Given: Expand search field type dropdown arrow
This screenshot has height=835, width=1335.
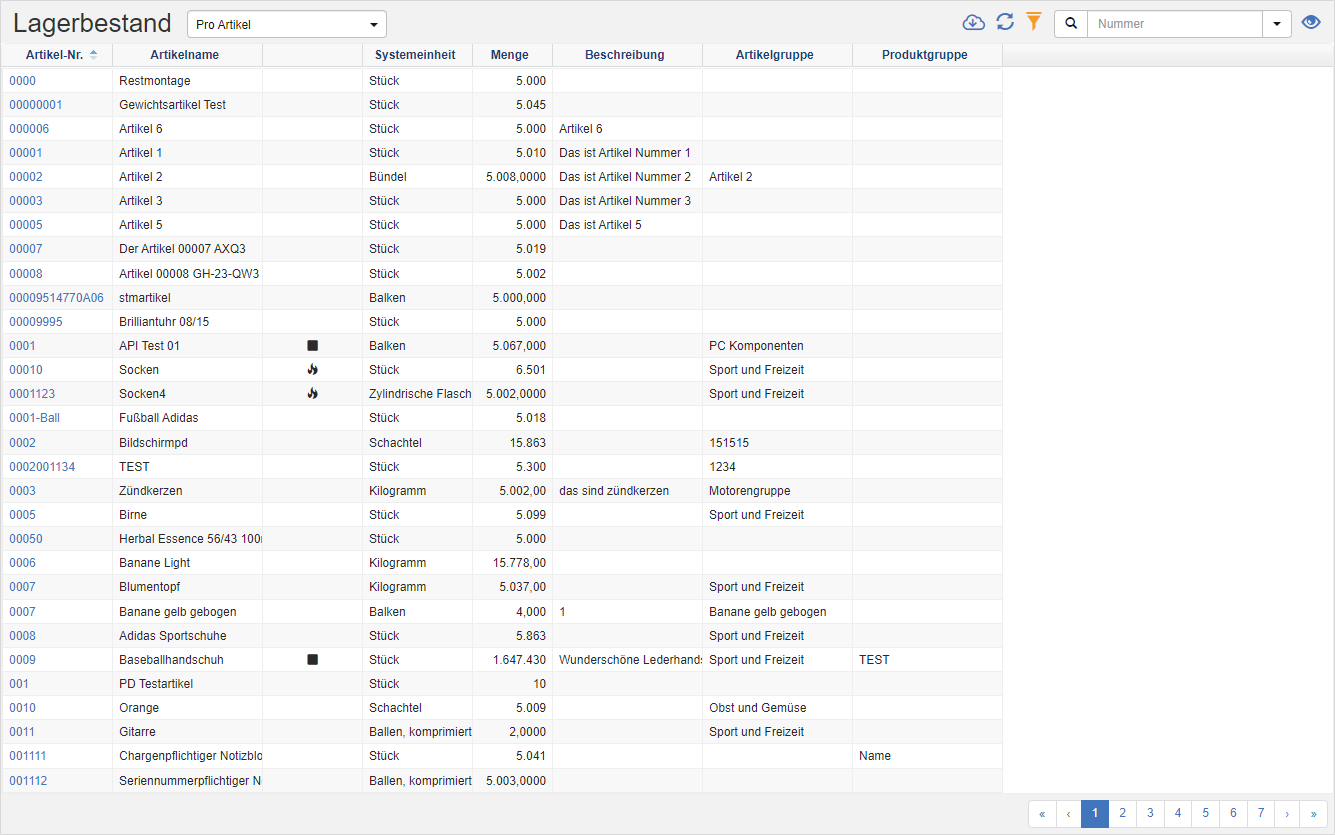Looking at the screenshot, I should pos(1277,24).
